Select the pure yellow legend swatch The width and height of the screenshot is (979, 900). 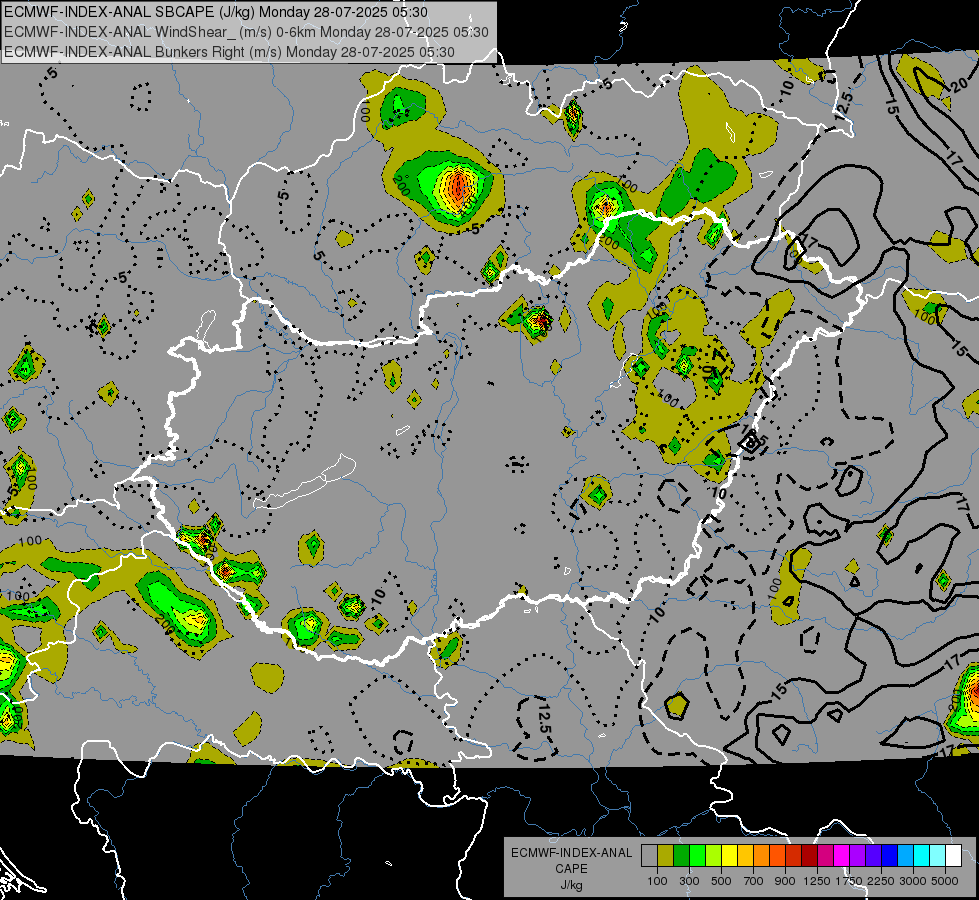pyautogui.click(x=729, y=855)
